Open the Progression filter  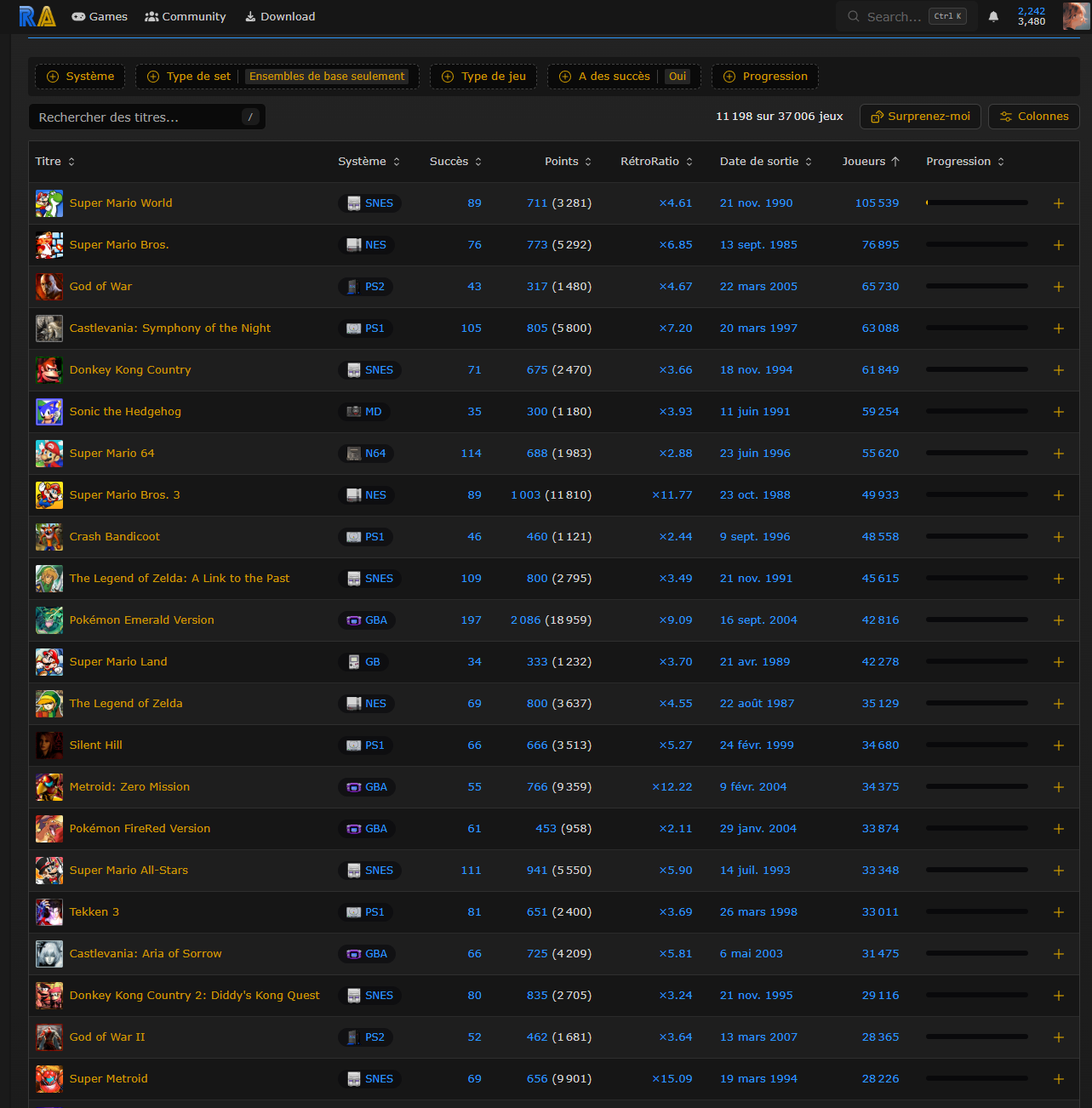point(765,77)
